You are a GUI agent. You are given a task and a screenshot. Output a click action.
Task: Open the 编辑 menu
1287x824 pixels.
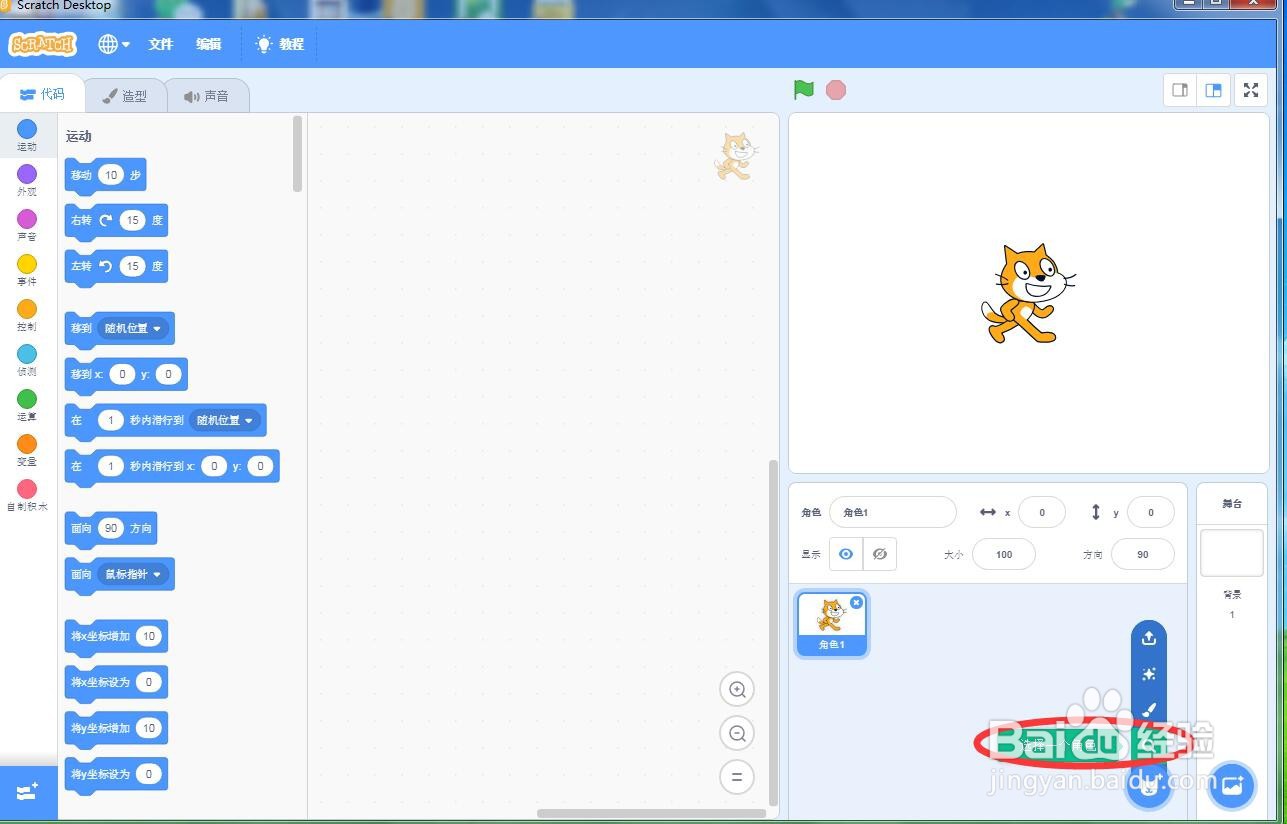click(208, 44)
